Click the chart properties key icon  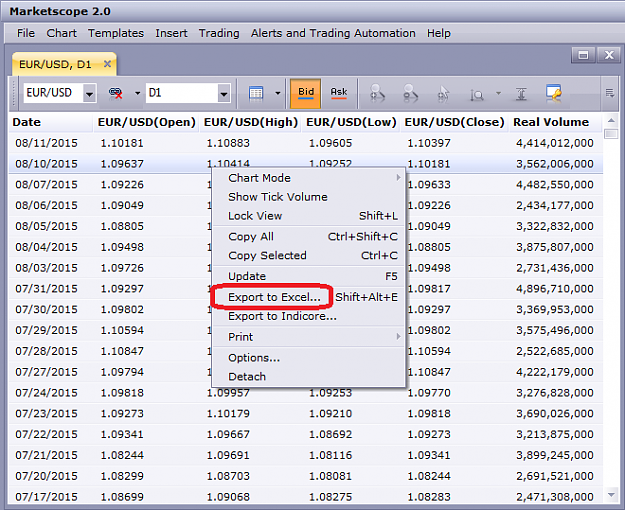(x=554, y=93)
